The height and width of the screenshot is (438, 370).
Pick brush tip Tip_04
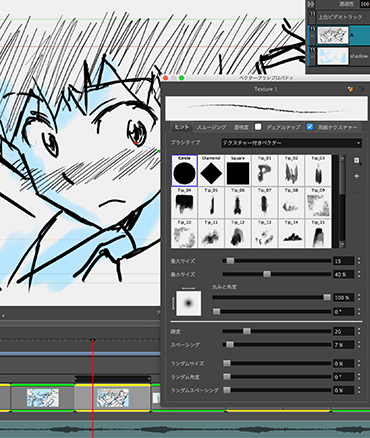(184, 202)
